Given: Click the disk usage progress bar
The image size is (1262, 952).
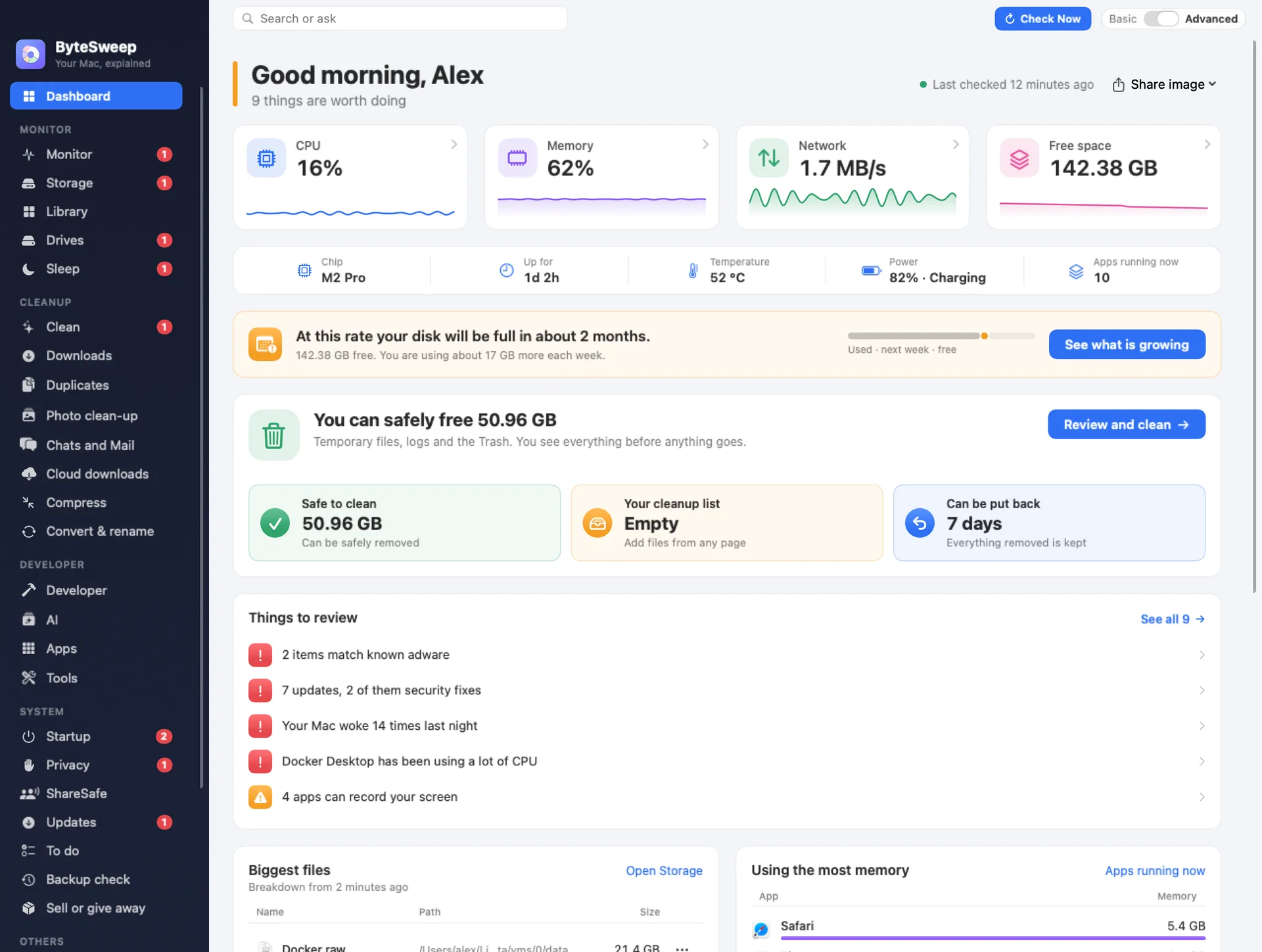Looking at the screenshot, I should click(941, 336).
